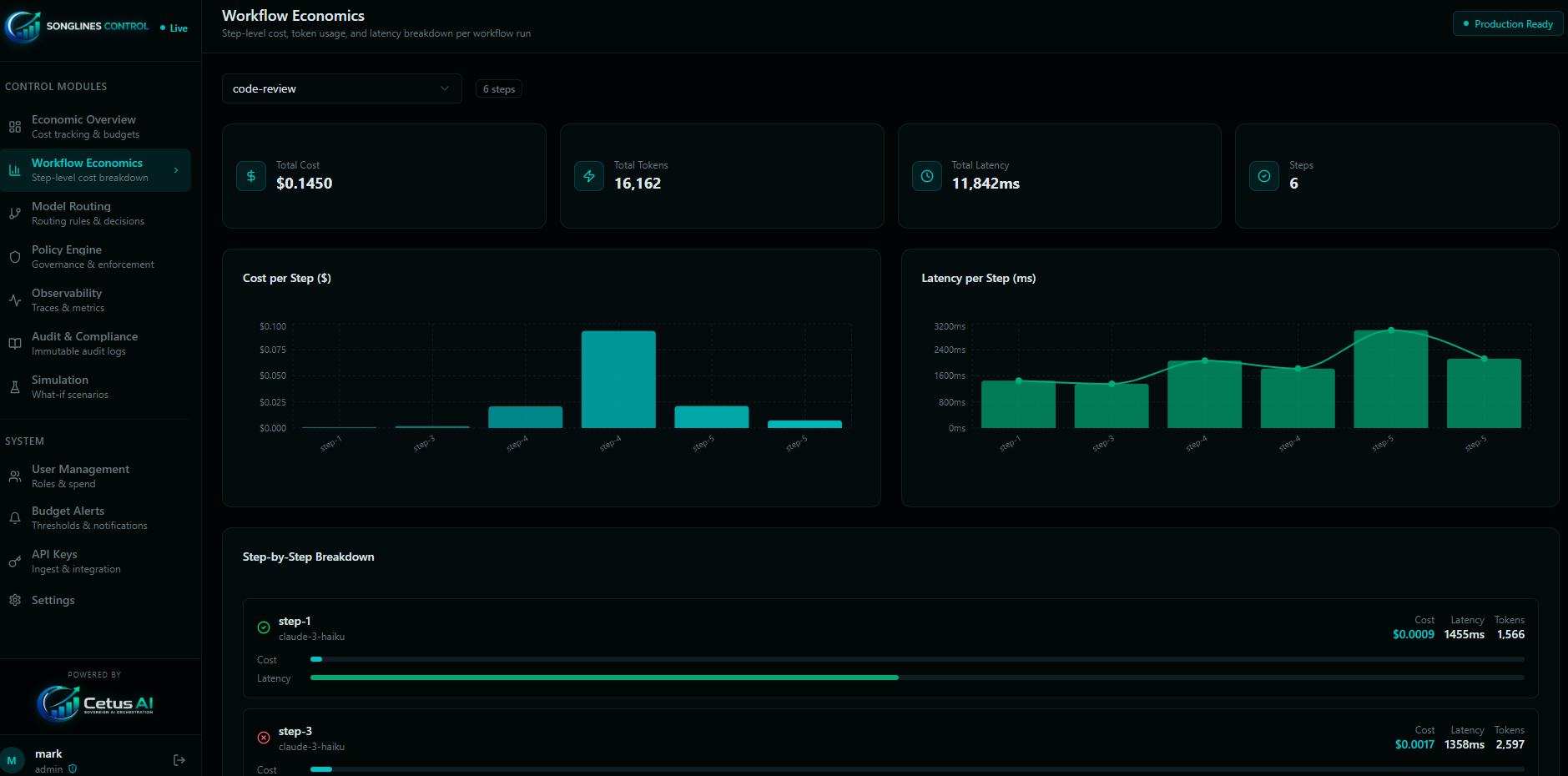Click the red failed status icon on step-3
The width and height of the screenshot is (1568, 776).
pos(264,738)
